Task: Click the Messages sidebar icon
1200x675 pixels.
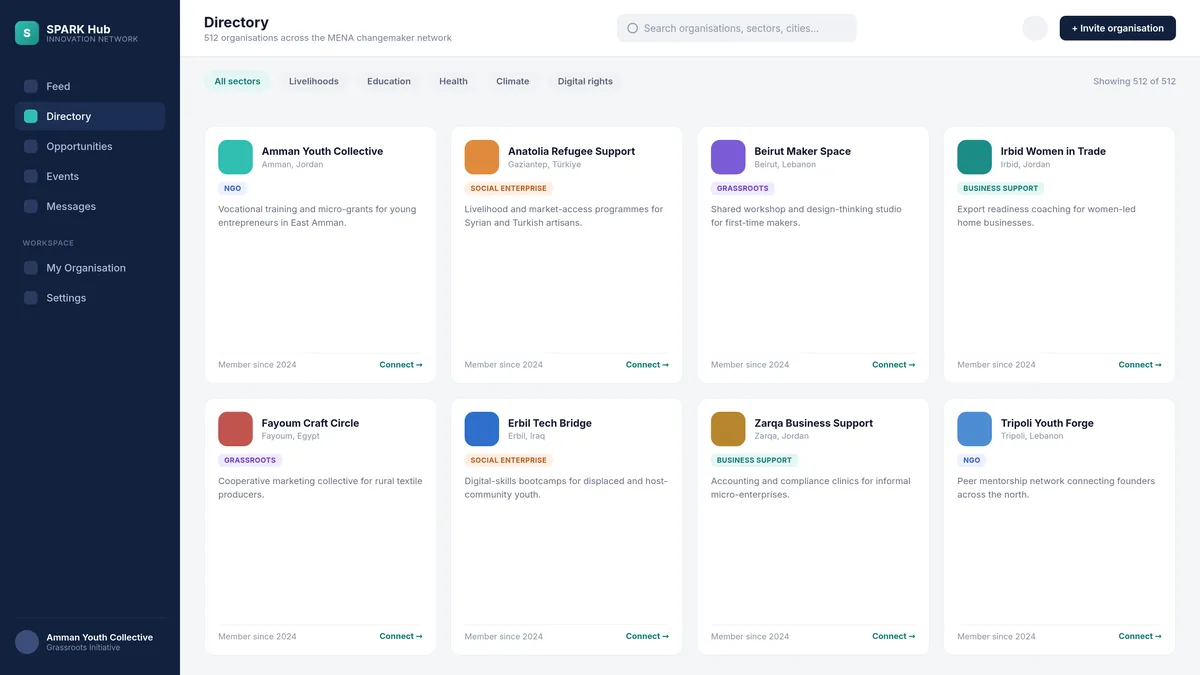Action: [x=31, y=206]
